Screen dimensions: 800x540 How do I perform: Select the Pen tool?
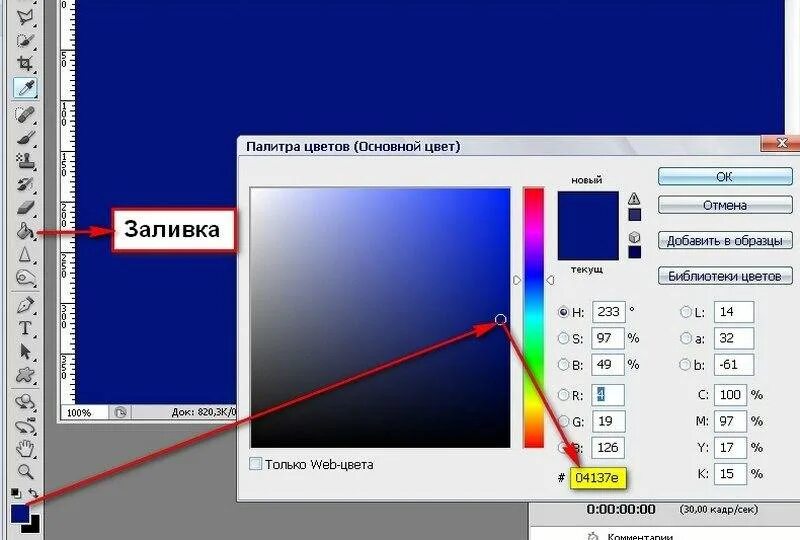pos(24,305)
